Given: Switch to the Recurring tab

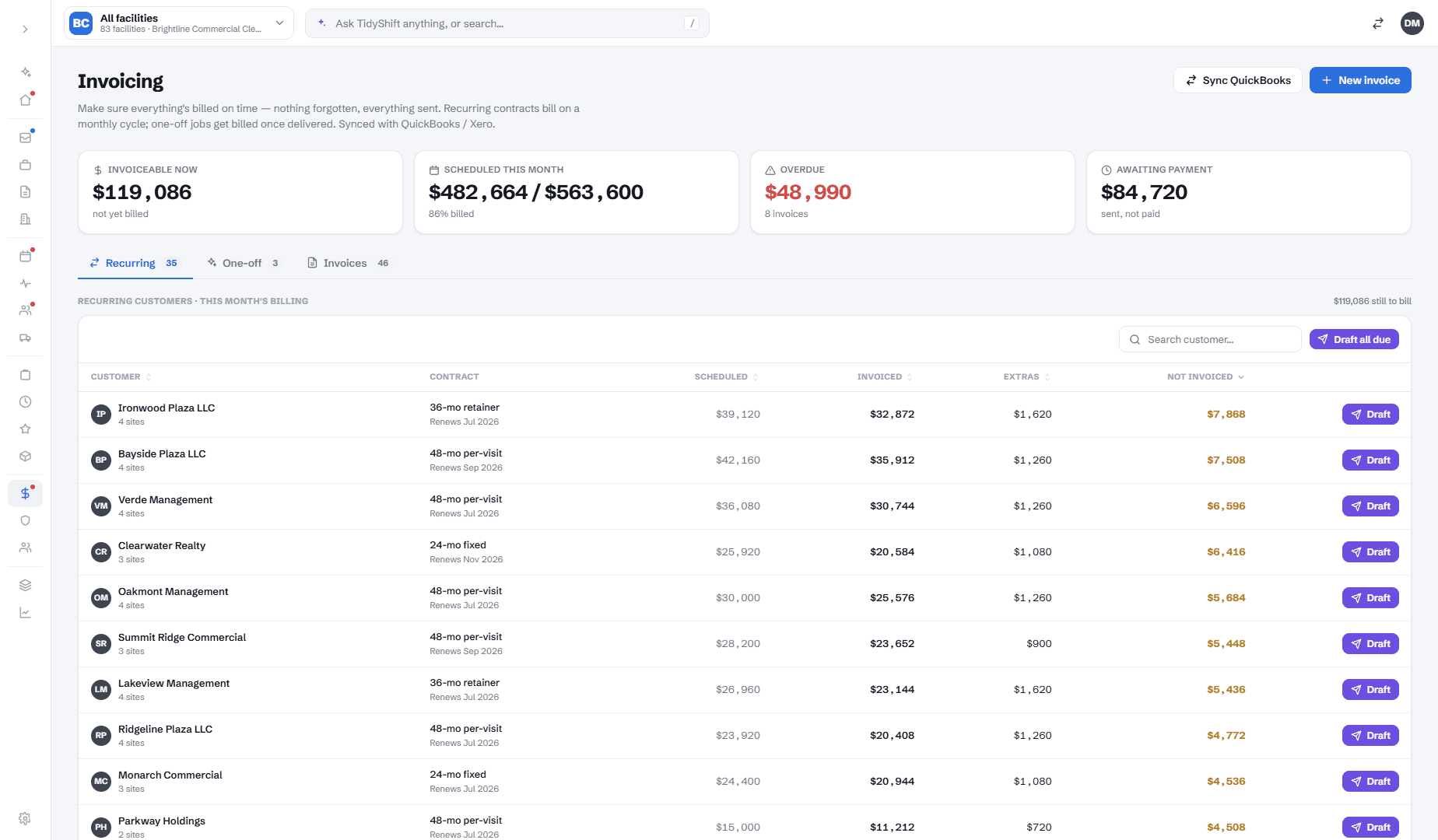Looking at the screenshot, I should 135,263.
